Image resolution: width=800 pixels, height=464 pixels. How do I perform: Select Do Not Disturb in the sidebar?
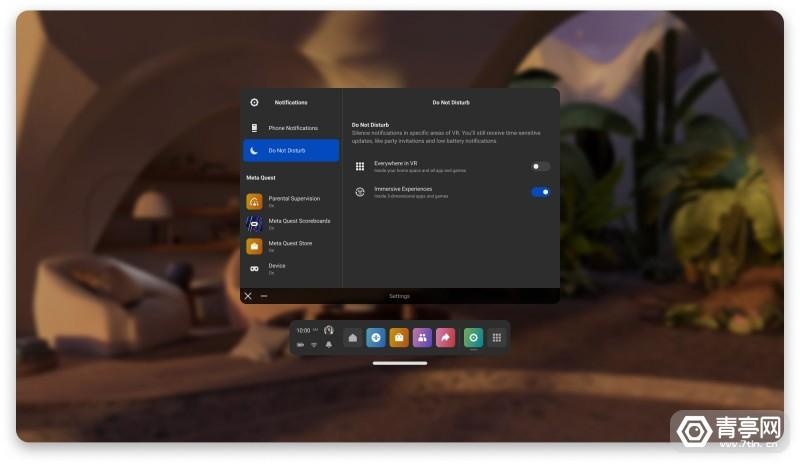(291, 151)
